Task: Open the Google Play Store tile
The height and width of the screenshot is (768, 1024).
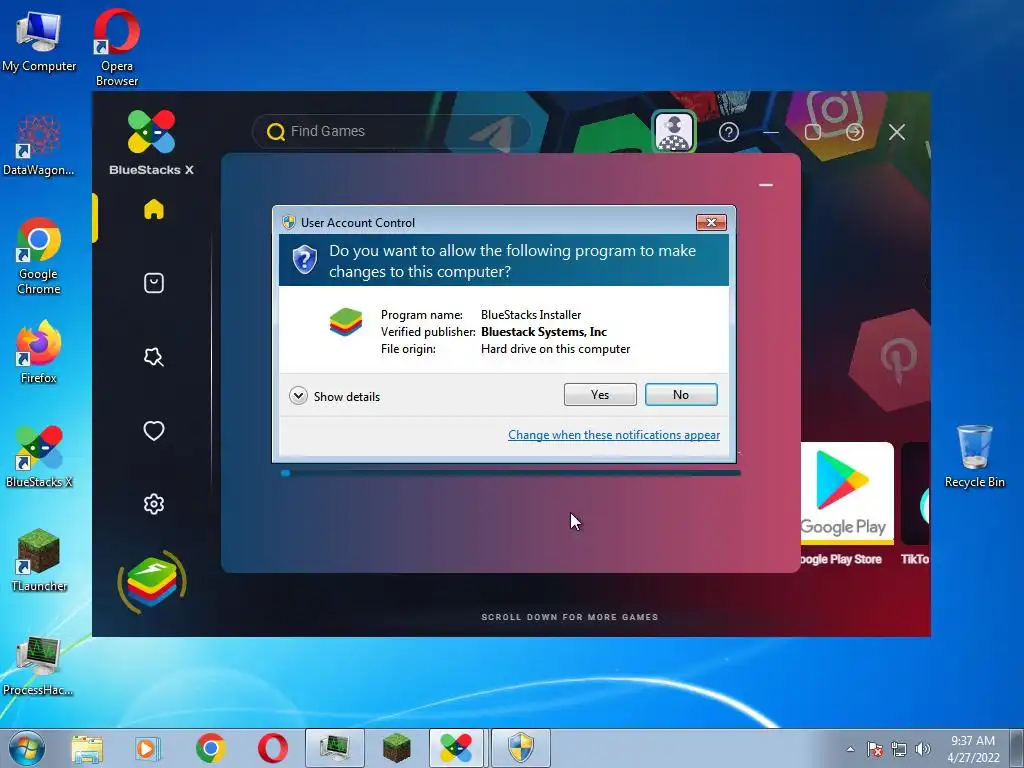Action: [847, 504]
